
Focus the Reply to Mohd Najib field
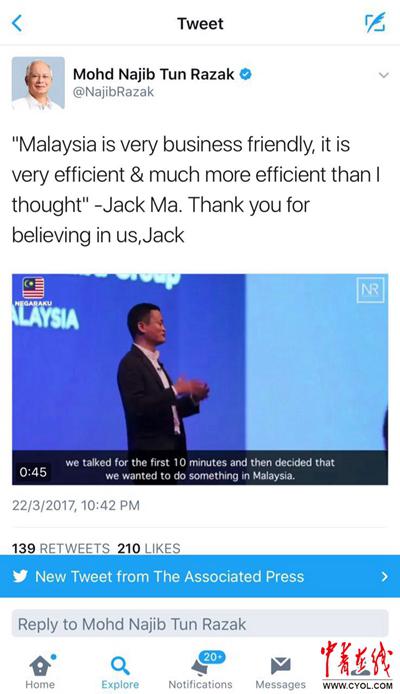click(200, 624)
